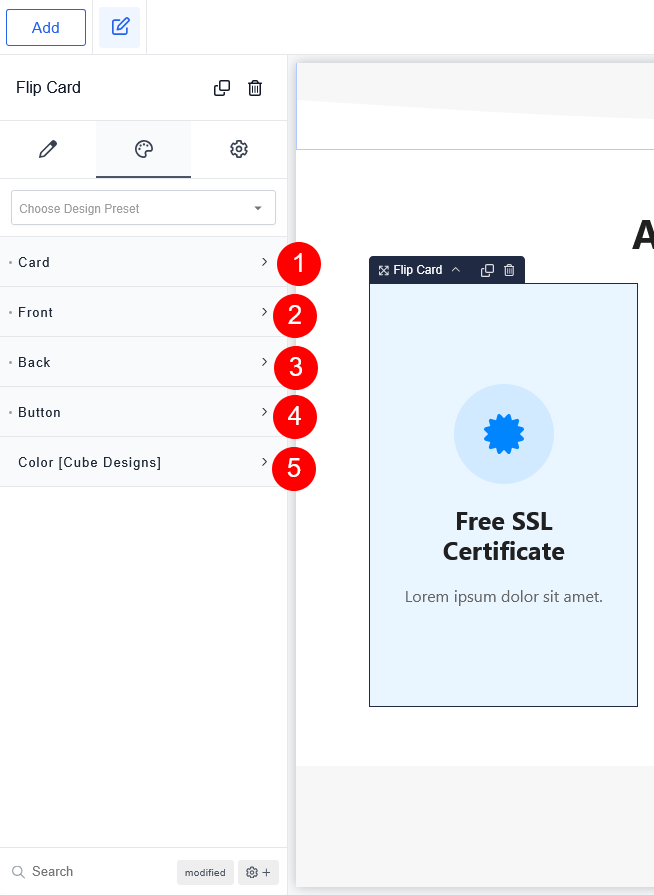Viewport: 654px width, 895px height.
Task: Duplicate Flip Card from the panel header
Action: pos(222,88)
